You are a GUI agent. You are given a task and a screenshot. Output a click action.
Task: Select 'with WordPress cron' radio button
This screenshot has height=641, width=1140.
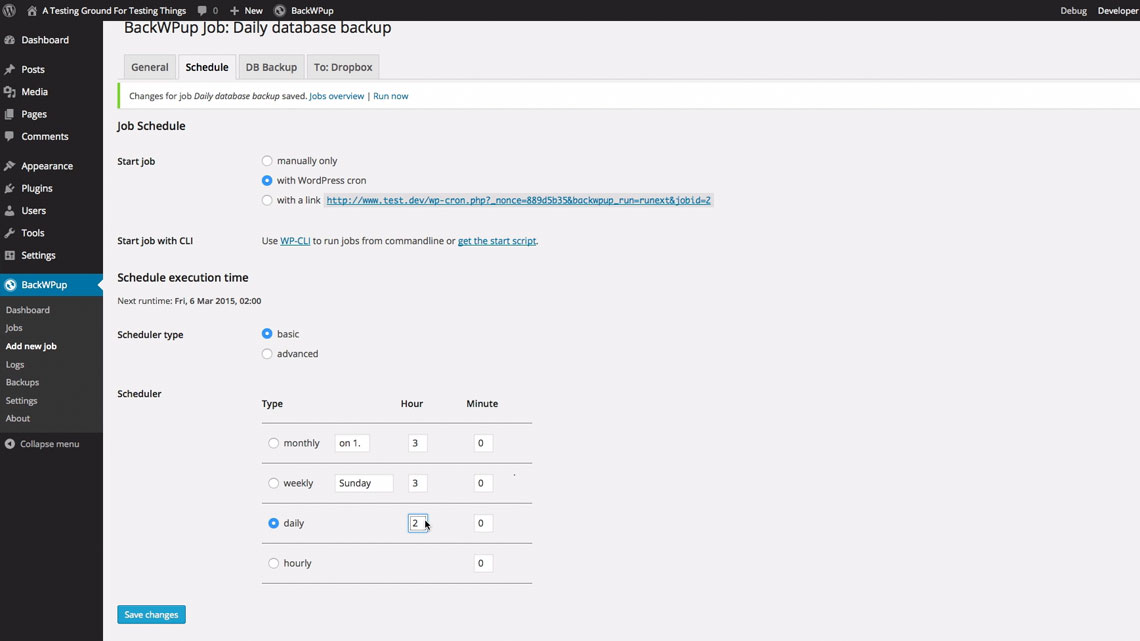click(267, 180)
